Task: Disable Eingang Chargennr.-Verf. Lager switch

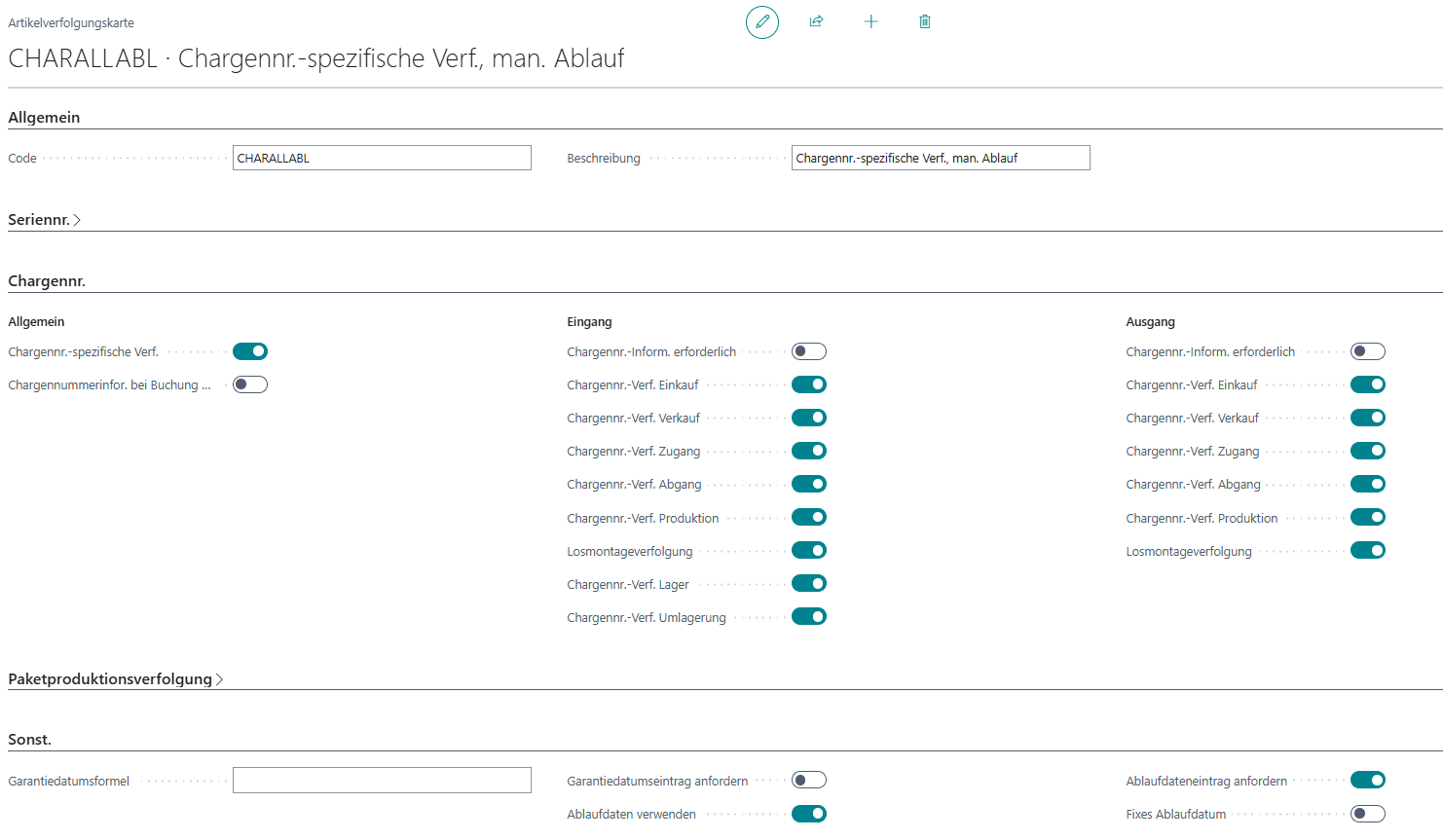Action: pos(809,583)
